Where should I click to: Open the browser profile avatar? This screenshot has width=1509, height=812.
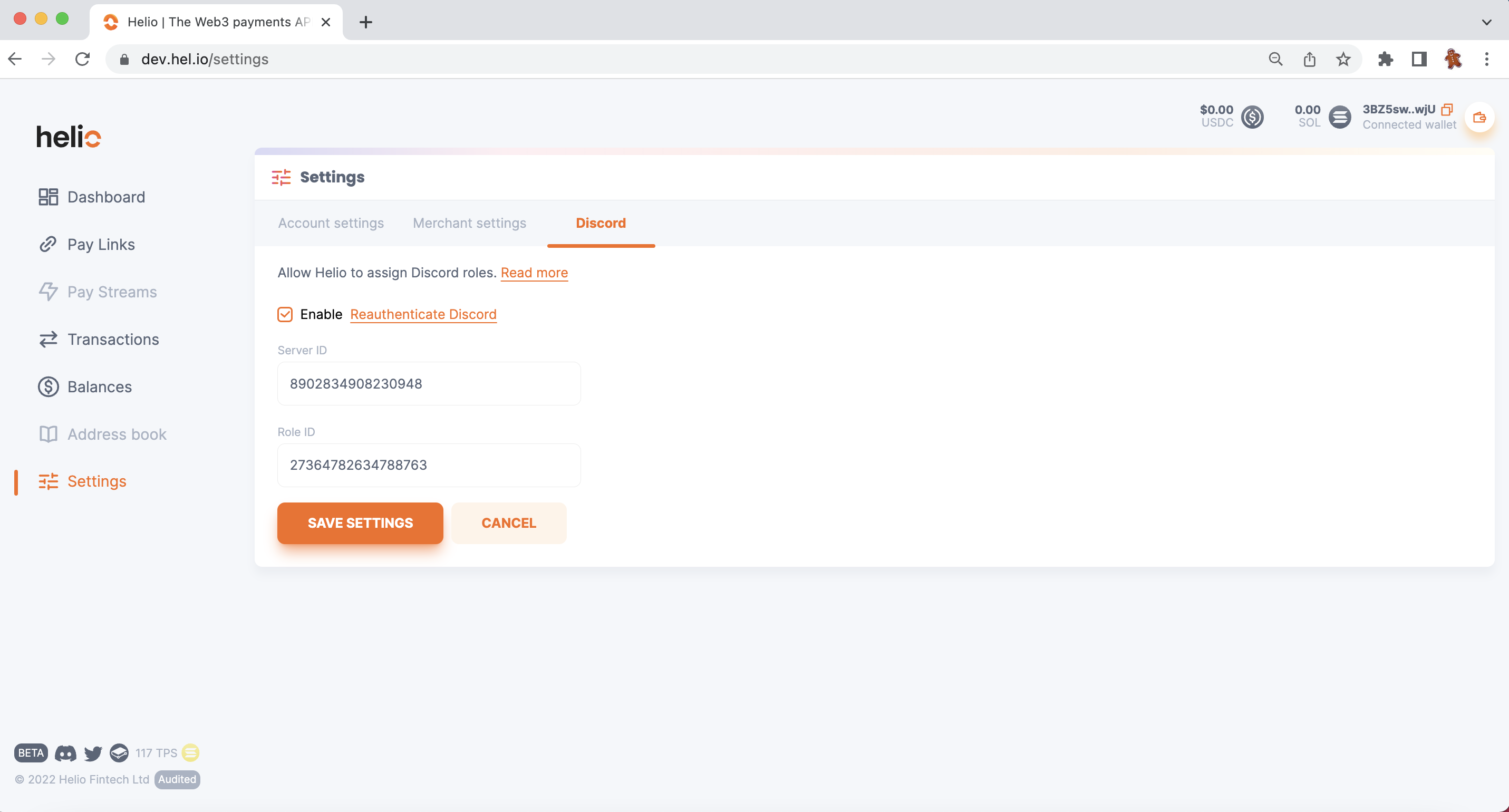(x=1453, y=59)
